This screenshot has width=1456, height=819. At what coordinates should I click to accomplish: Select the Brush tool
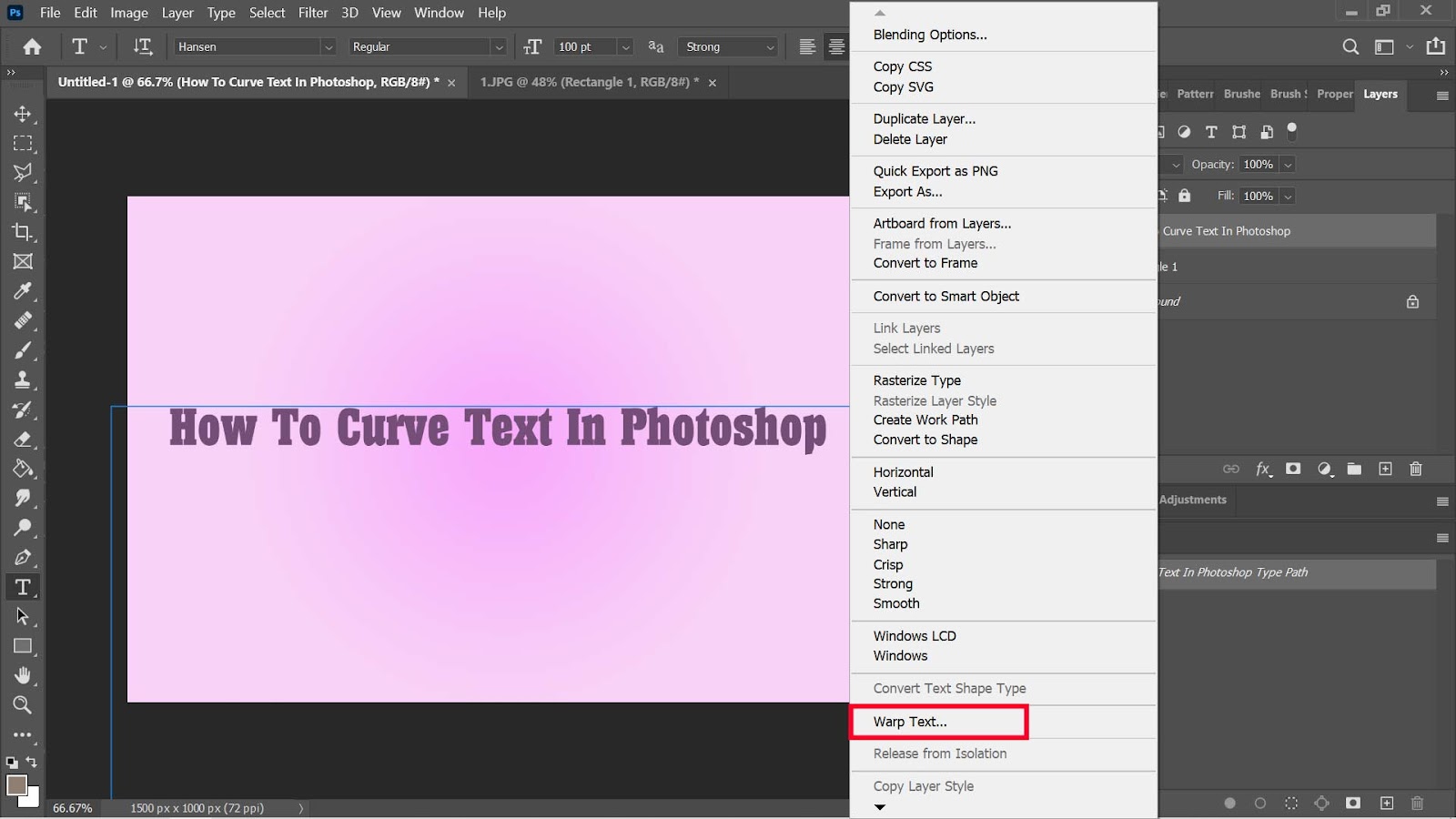23,350
